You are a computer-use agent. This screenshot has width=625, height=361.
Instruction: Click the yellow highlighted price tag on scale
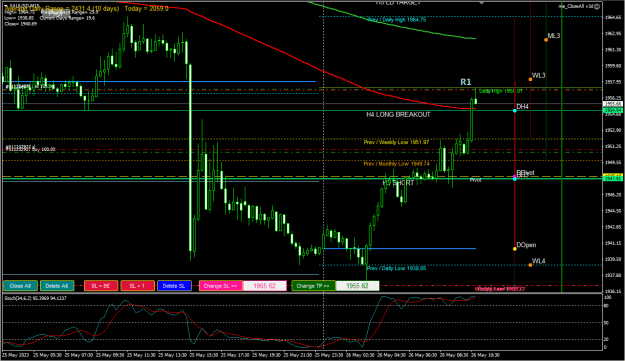(x=613, y=175)
